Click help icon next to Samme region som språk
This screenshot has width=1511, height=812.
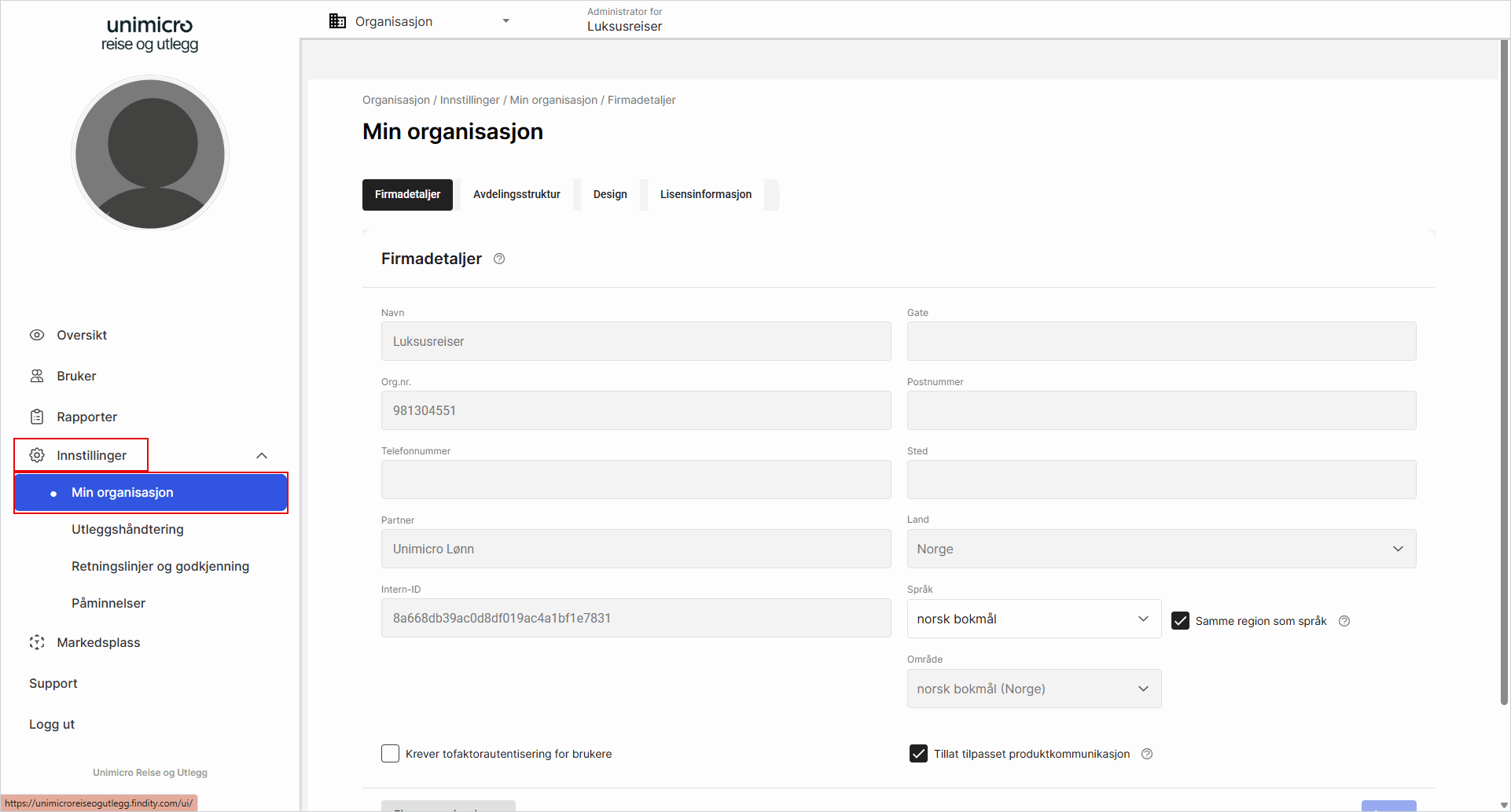tap(1344, 621)
